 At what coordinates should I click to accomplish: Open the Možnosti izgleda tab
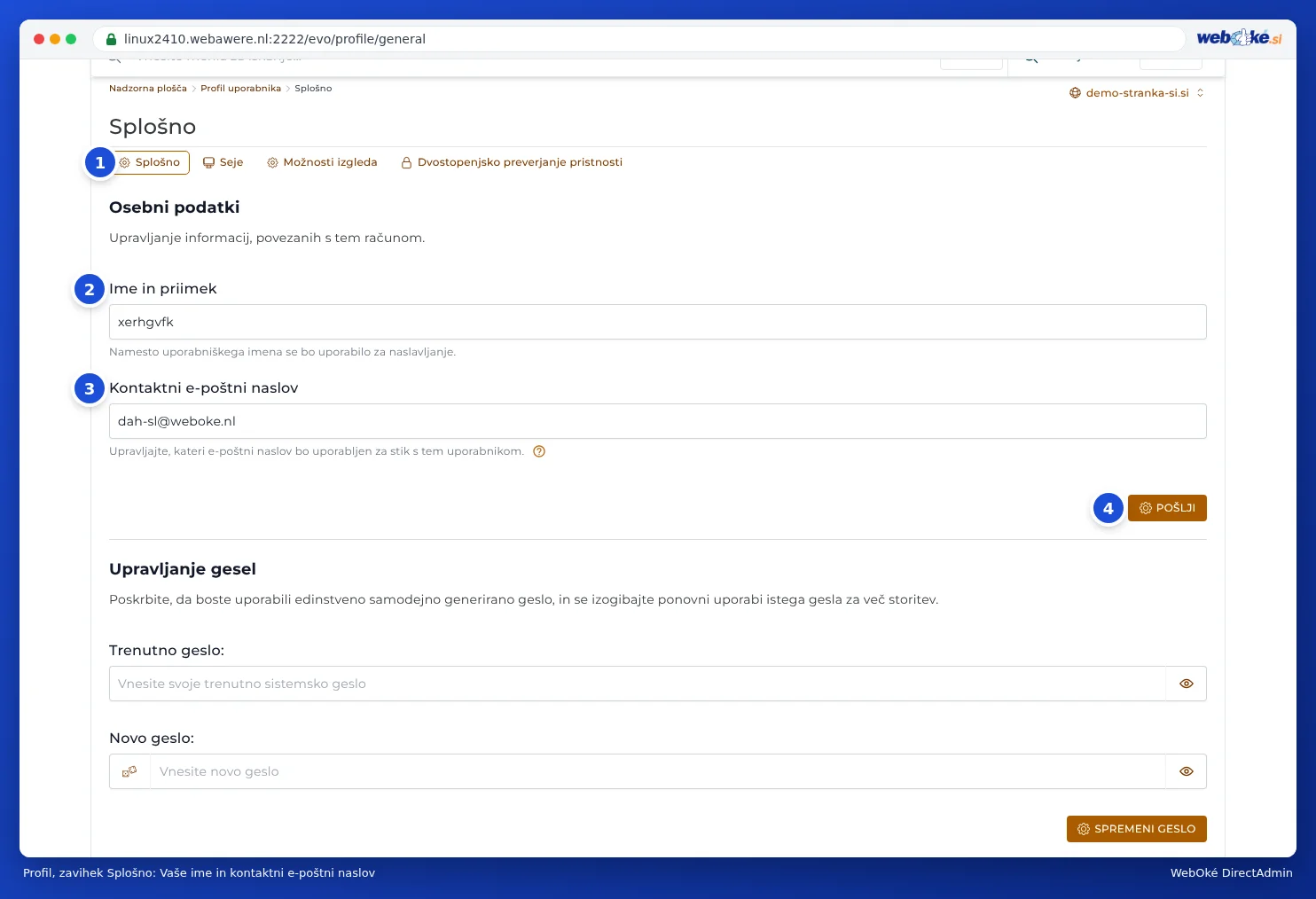322,162
